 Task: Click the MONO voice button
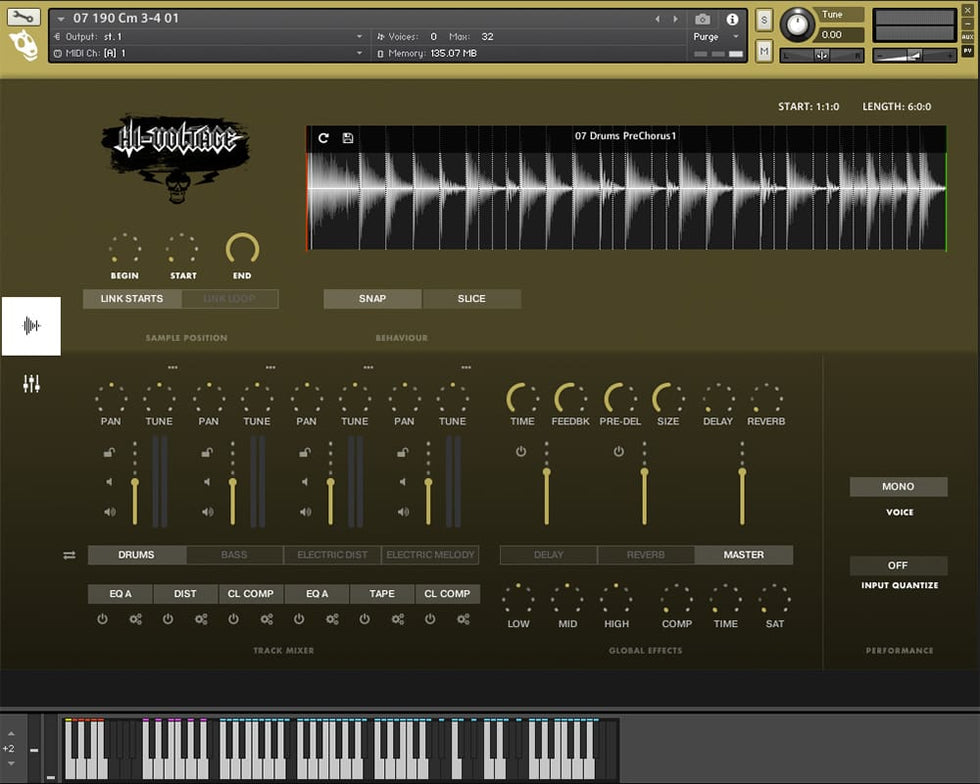[x=898, y=487]
